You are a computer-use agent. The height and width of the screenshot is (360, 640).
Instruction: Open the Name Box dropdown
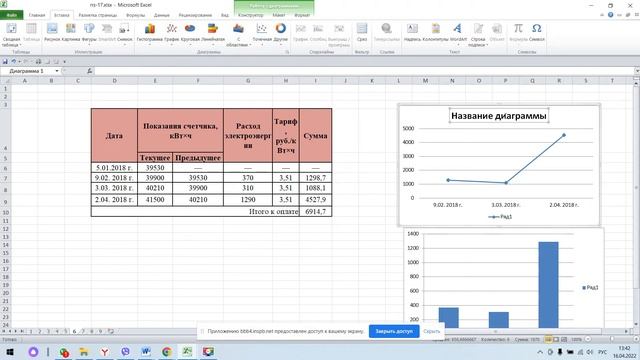click(x=57, y=71)
